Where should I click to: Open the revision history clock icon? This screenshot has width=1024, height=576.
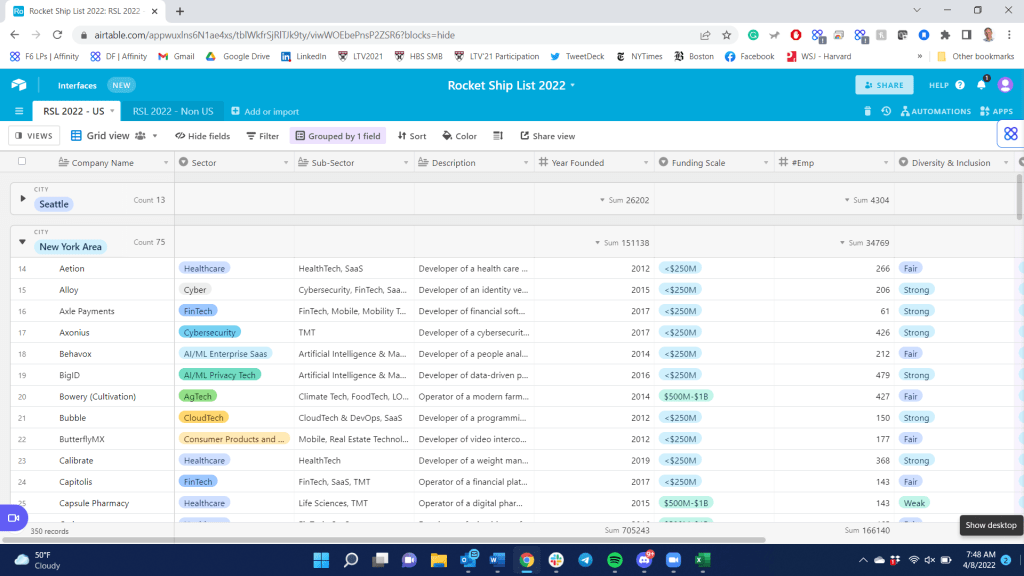886,111
